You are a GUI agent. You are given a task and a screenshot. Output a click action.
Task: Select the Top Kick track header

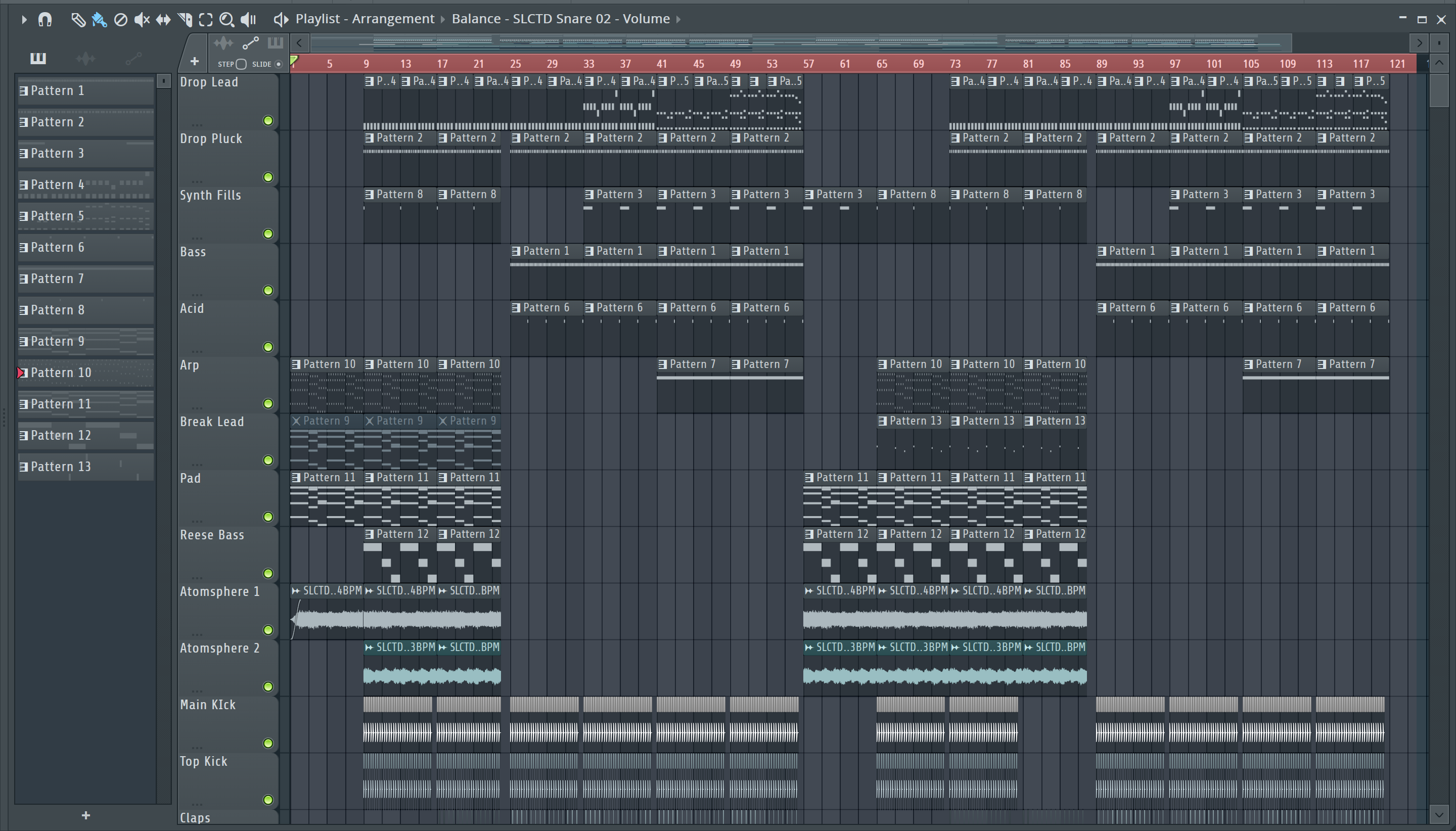coord(227,780)
